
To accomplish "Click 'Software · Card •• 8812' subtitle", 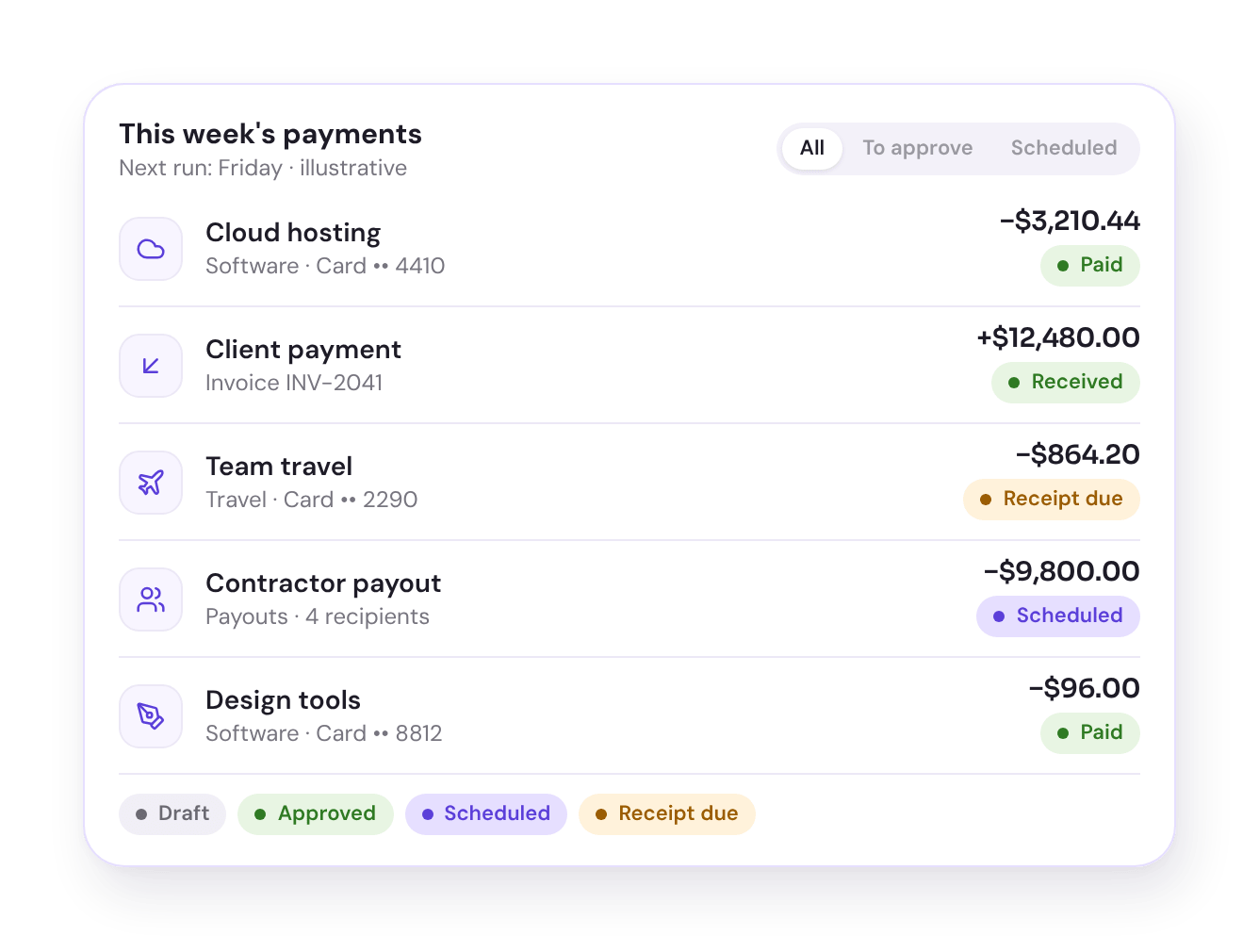I will click(x=324, y=733).
